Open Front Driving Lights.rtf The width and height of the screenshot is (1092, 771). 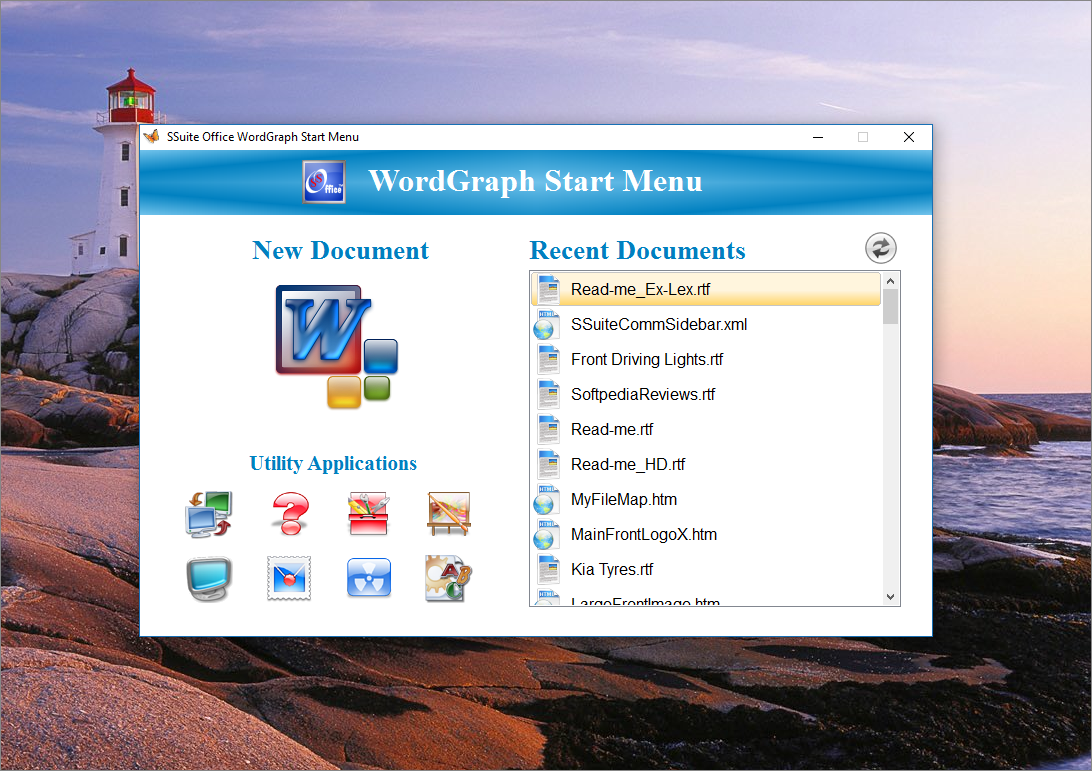646,360
